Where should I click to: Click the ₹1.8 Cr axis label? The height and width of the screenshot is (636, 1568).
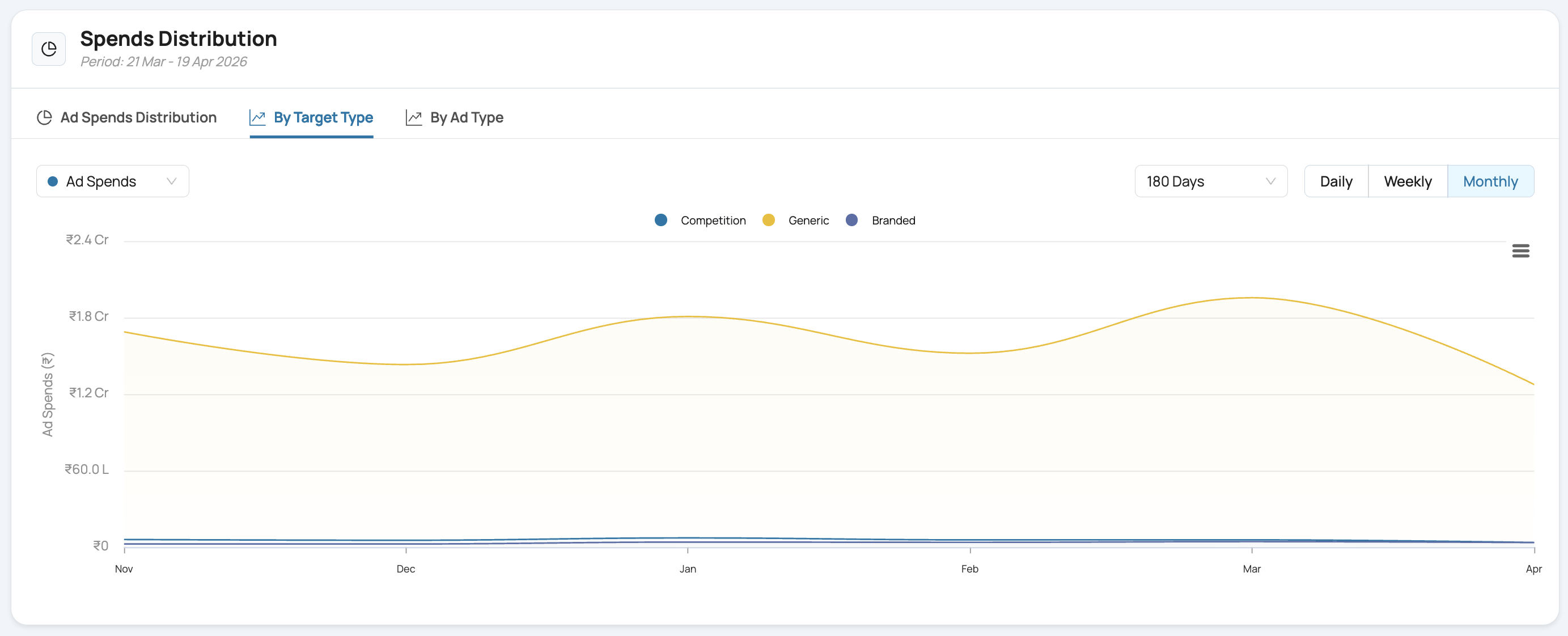pos(88,316)
